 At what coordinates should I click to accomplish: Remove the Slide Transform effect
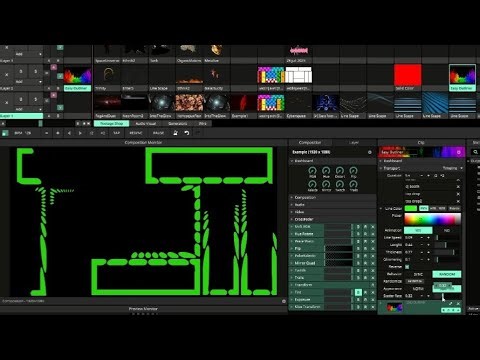(373, 307)
